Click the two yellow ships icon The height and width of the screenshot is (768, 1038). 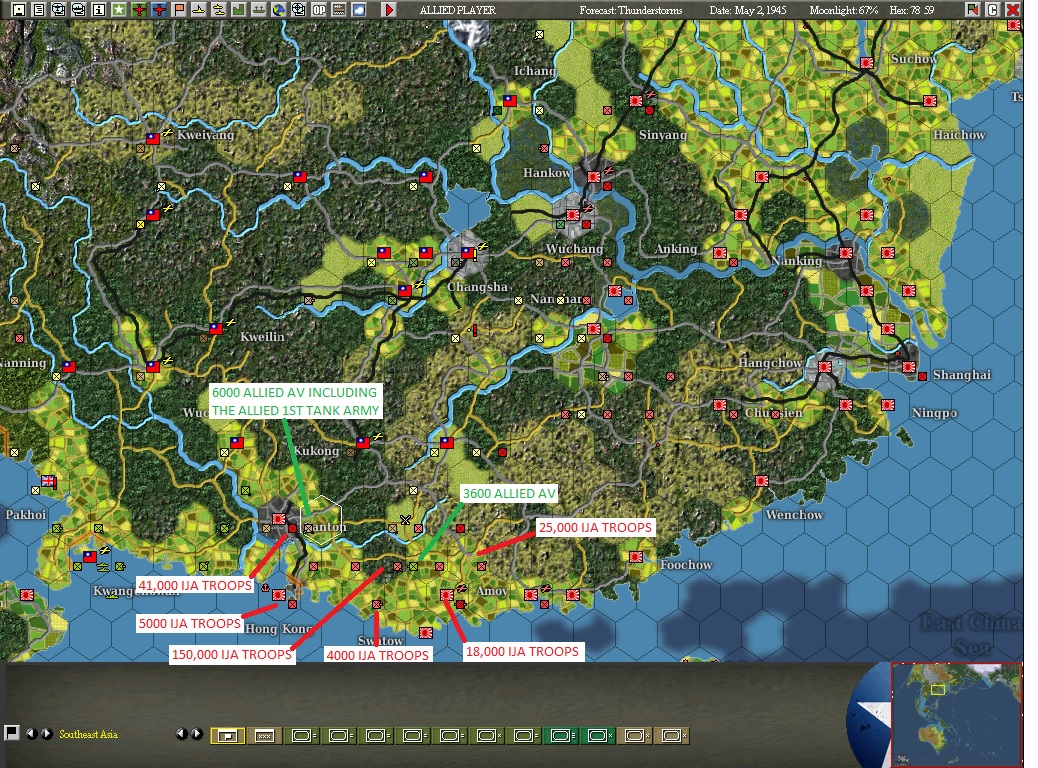point(218,9)
